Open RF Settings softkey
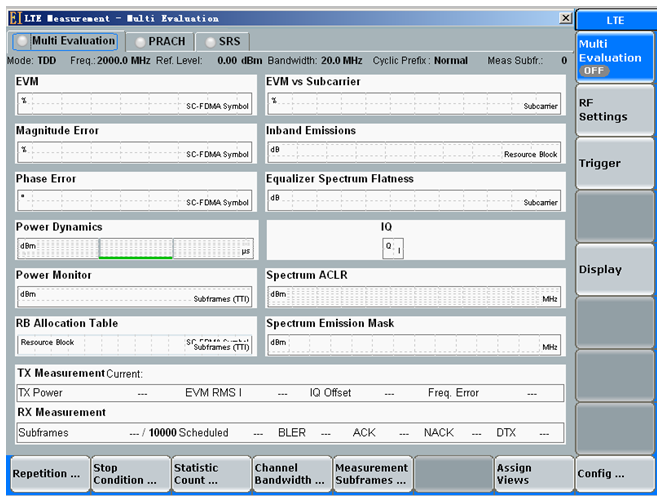Viewport: 657px width, 499px height. 614,110
